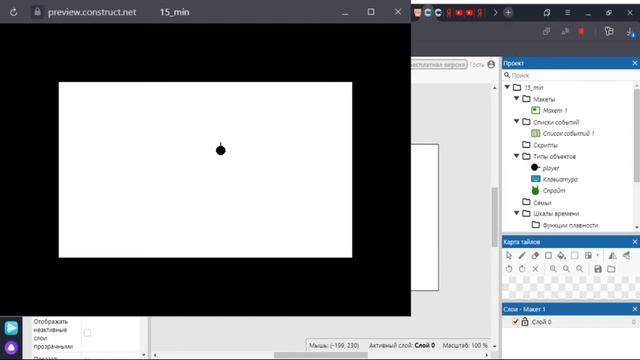Load tilemap data with folder icon
This screenshot has width=640, height=360.
pyautogui.click(x=611, y=269)
